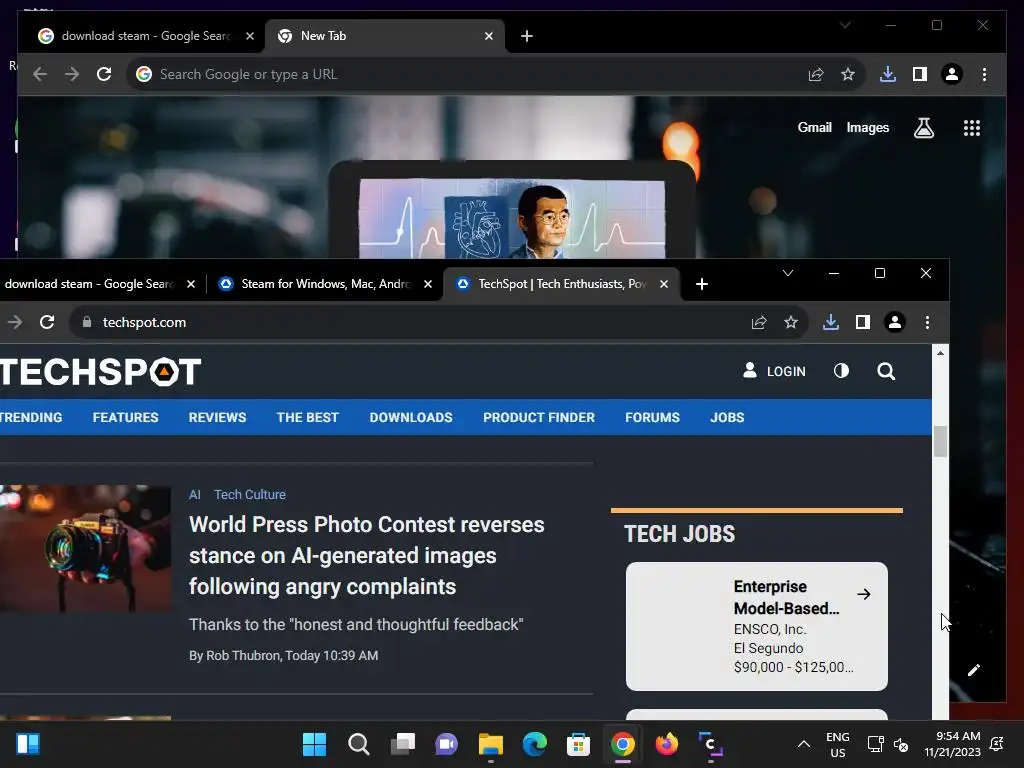This screenshot has height=768, width=1024.
Task: Click the TechSpot page scrollbar thumb
Action: pyautogui.click(x=940, y=441)
